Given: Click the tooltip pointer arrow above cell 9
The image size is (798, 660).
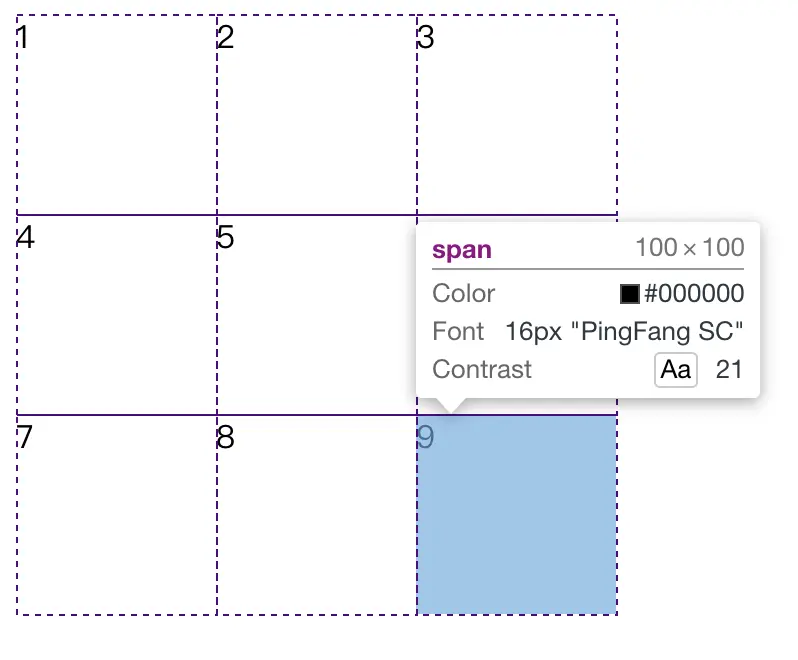Looking at the screenshot, I should [x=450, y=405].
